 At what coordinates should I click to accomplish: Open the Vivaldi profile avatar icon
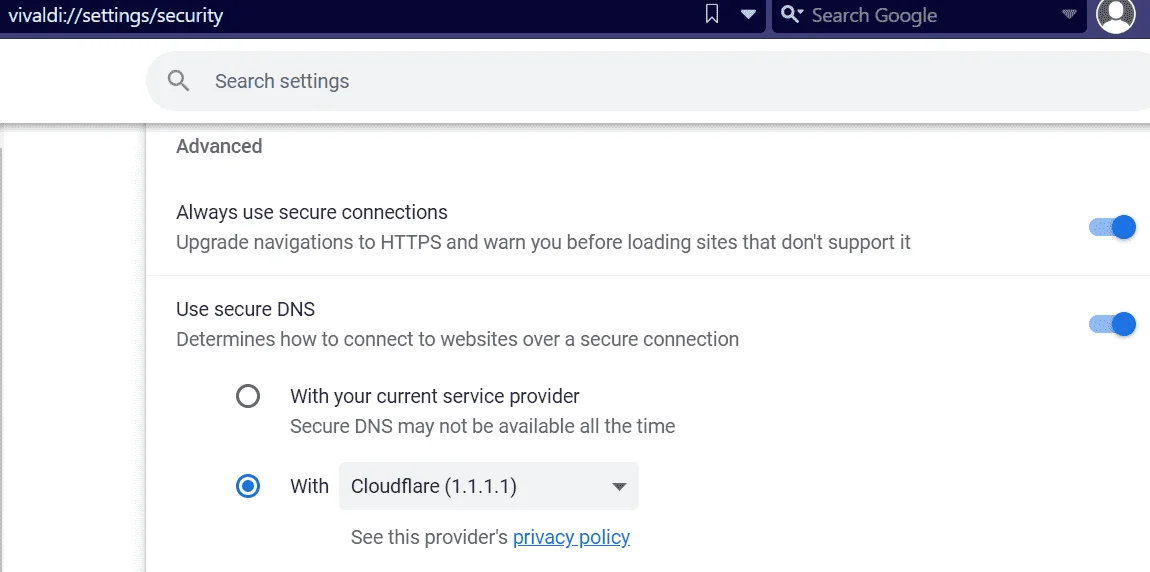[1116, 15]
